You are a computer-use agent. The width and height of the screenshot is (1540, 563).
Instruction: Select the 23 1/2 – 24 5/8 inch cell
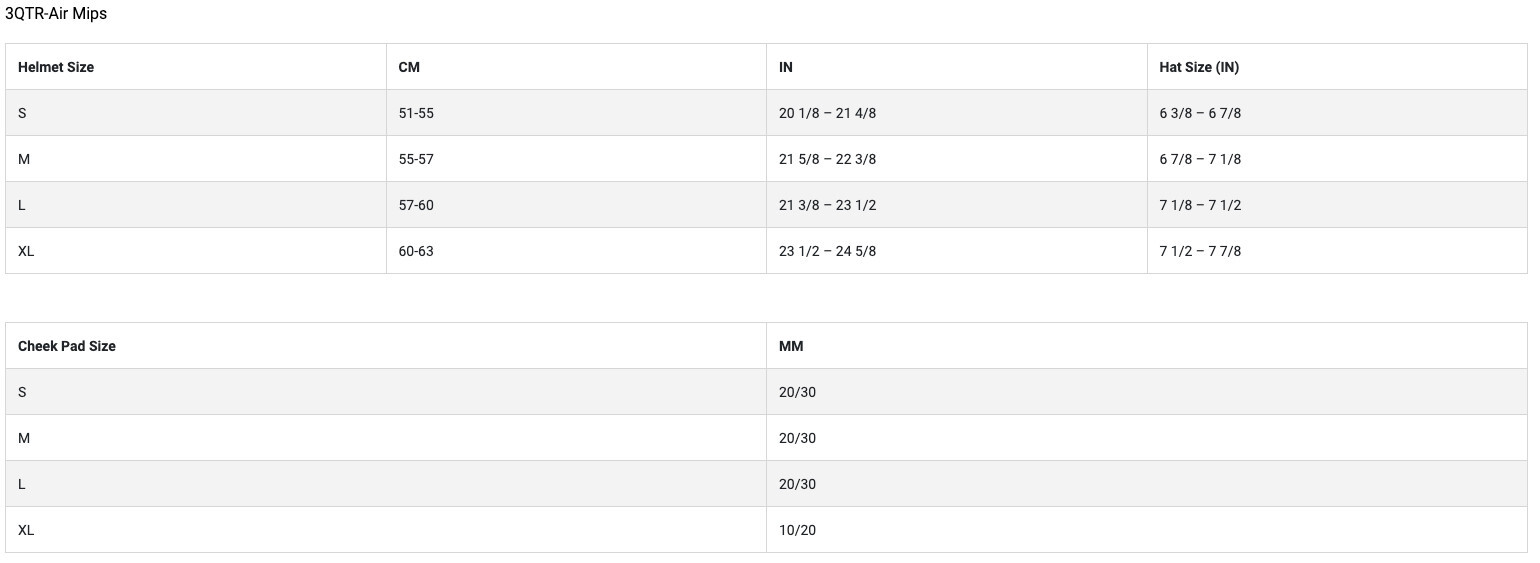click(x=827, y=251)
